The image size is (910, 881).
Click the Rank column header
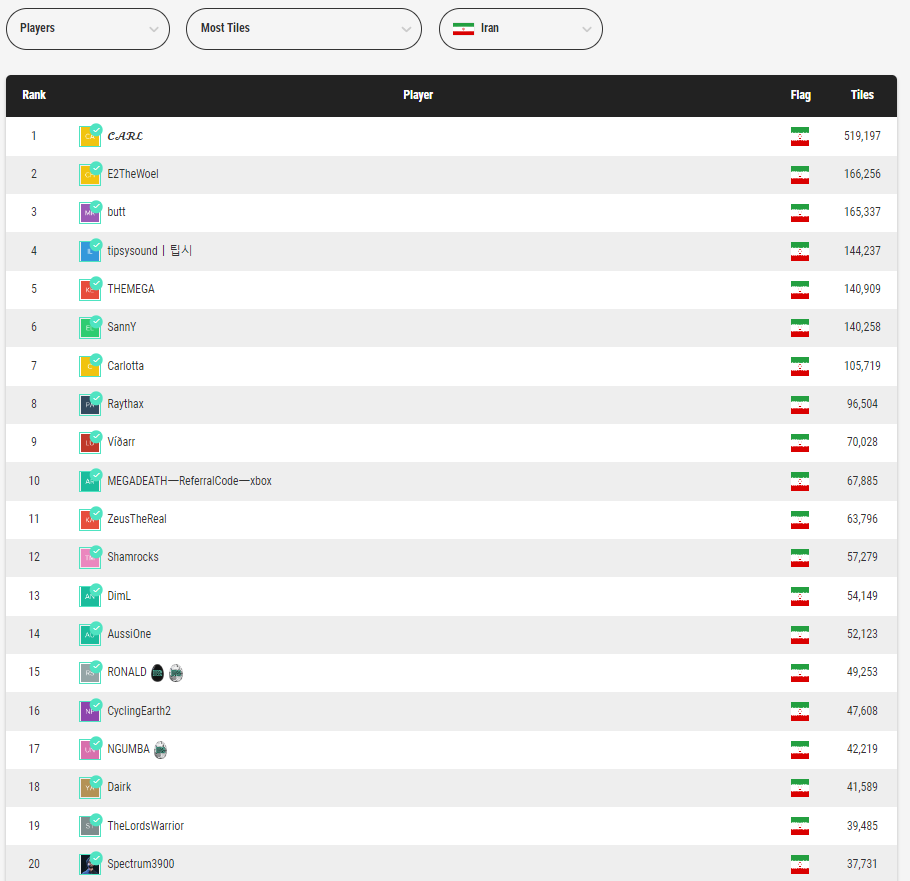[x=34, y=95]
